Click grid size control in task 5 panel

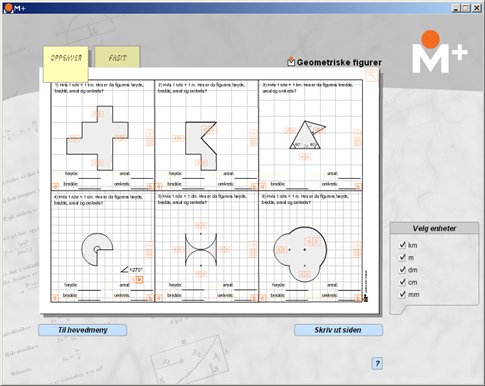(x=254, y=249)
